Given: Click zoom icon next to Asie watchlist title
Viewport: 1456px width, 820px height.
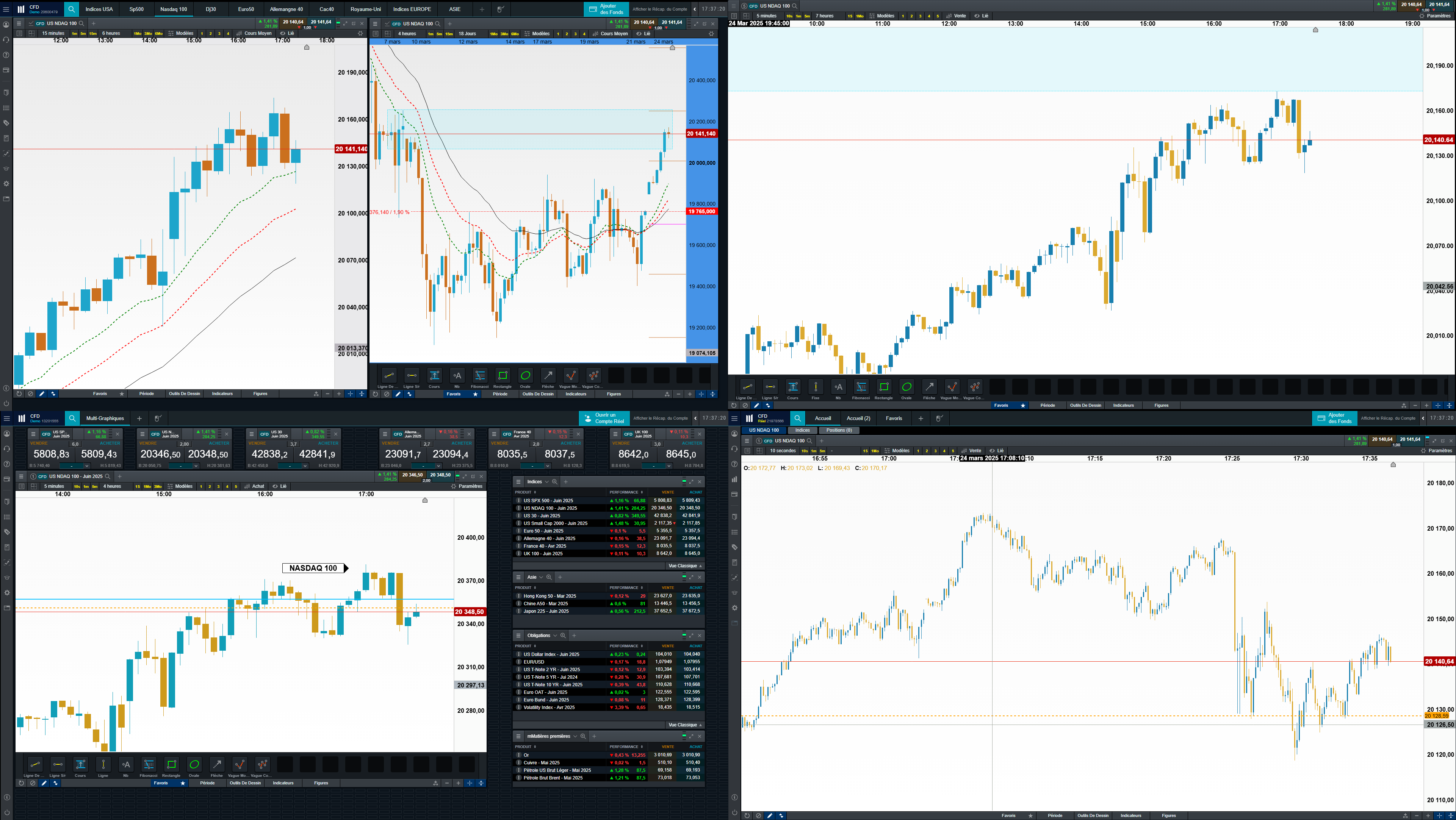Looking at the screenshot, I should point(549,577).
